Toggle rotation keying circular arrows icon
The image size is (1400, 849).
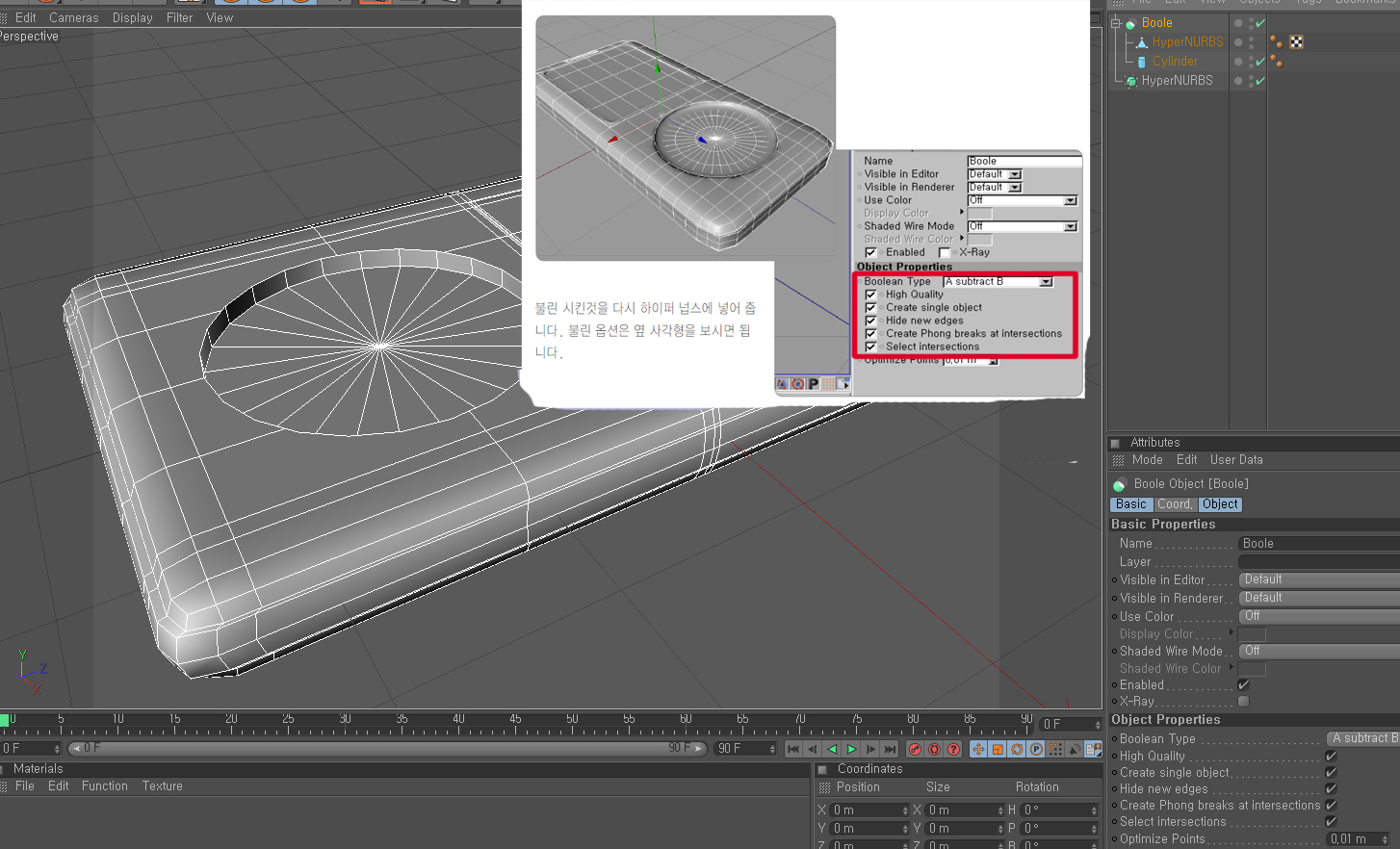[1017, 749]
